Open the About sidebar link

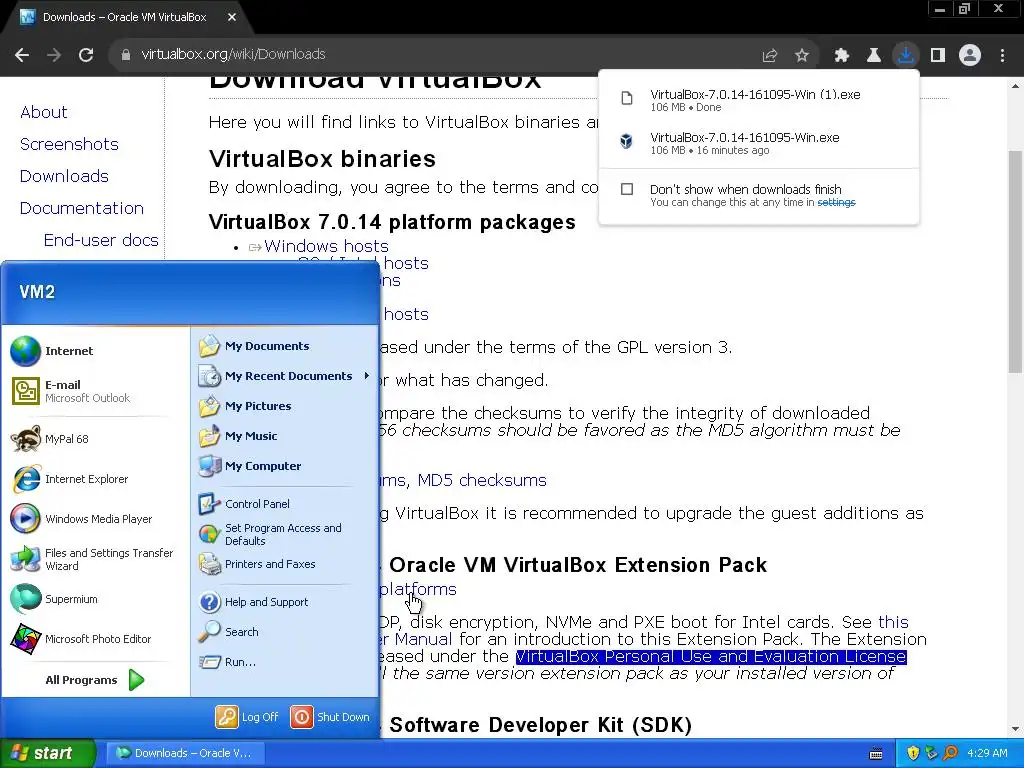[x=44, y=112]
